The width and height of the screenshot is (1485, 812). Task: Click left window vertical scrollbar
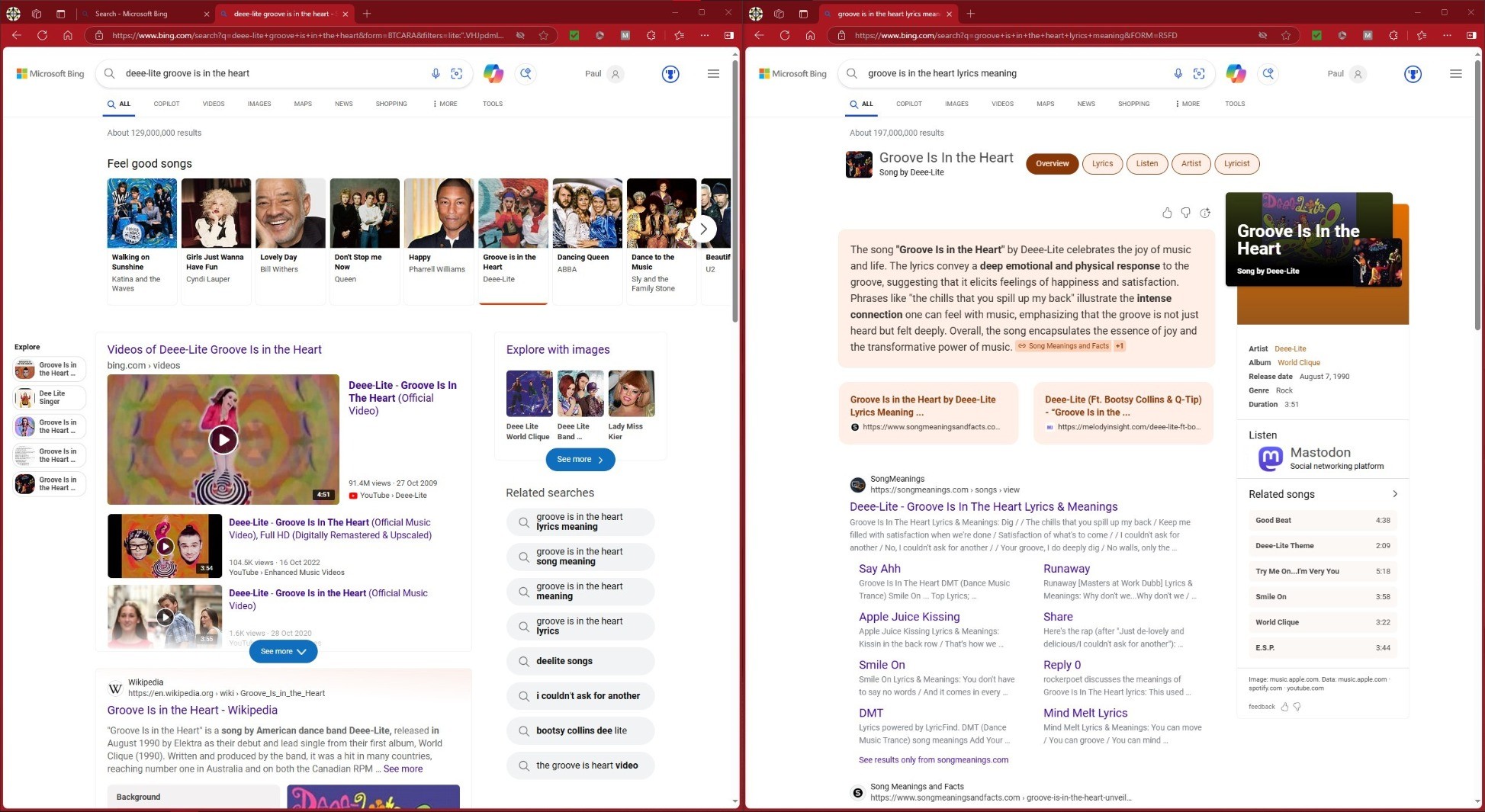(x=735, y=191)
